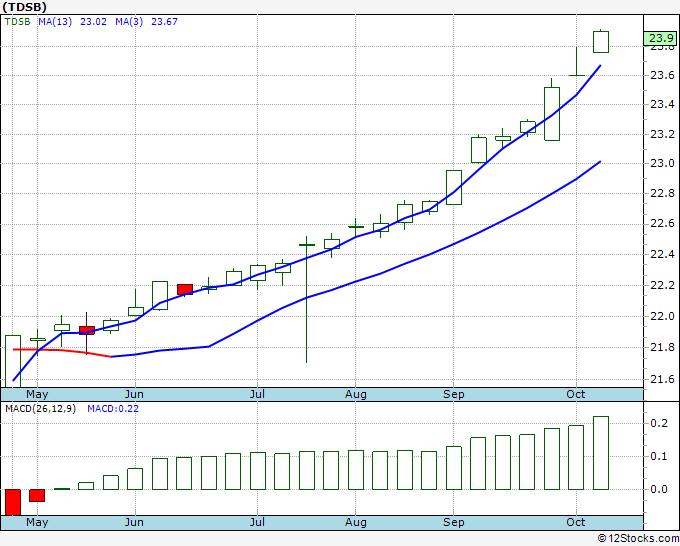Click the MA(3) legend label
Image resolution: width=680 pixels, height=546 pixels.
click(x=129, y=22)
